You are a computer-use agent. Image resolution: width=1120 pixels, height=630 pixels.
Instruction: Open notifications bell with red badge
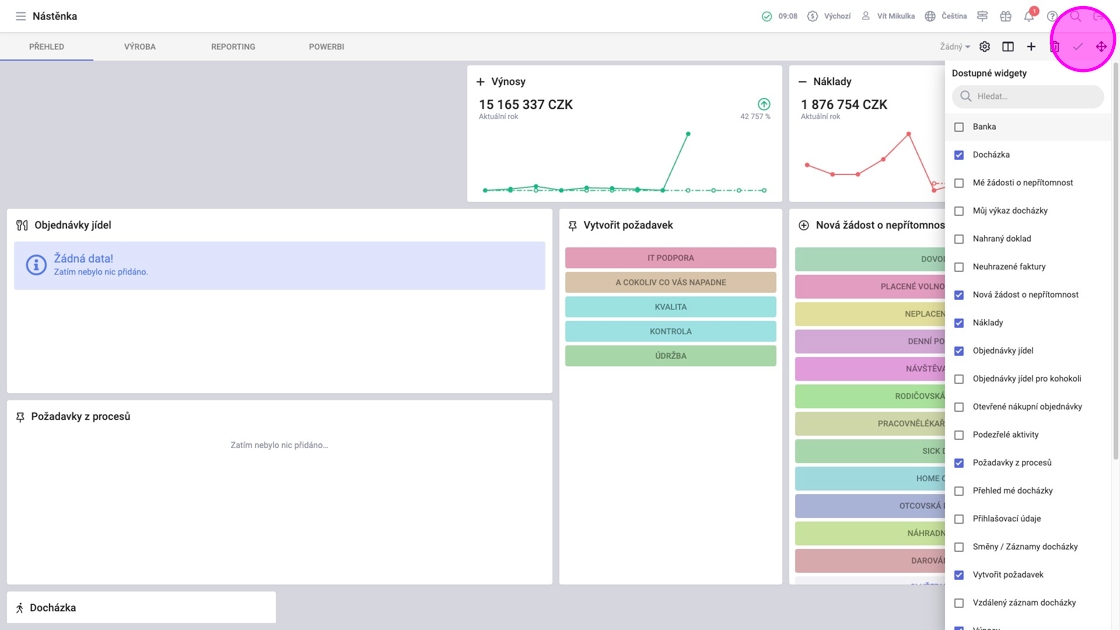1029,16
